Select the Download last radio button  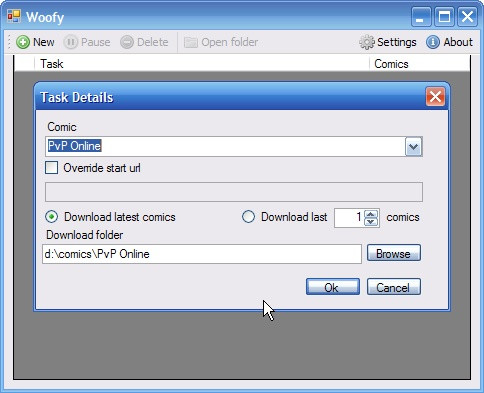pos(248,217)
